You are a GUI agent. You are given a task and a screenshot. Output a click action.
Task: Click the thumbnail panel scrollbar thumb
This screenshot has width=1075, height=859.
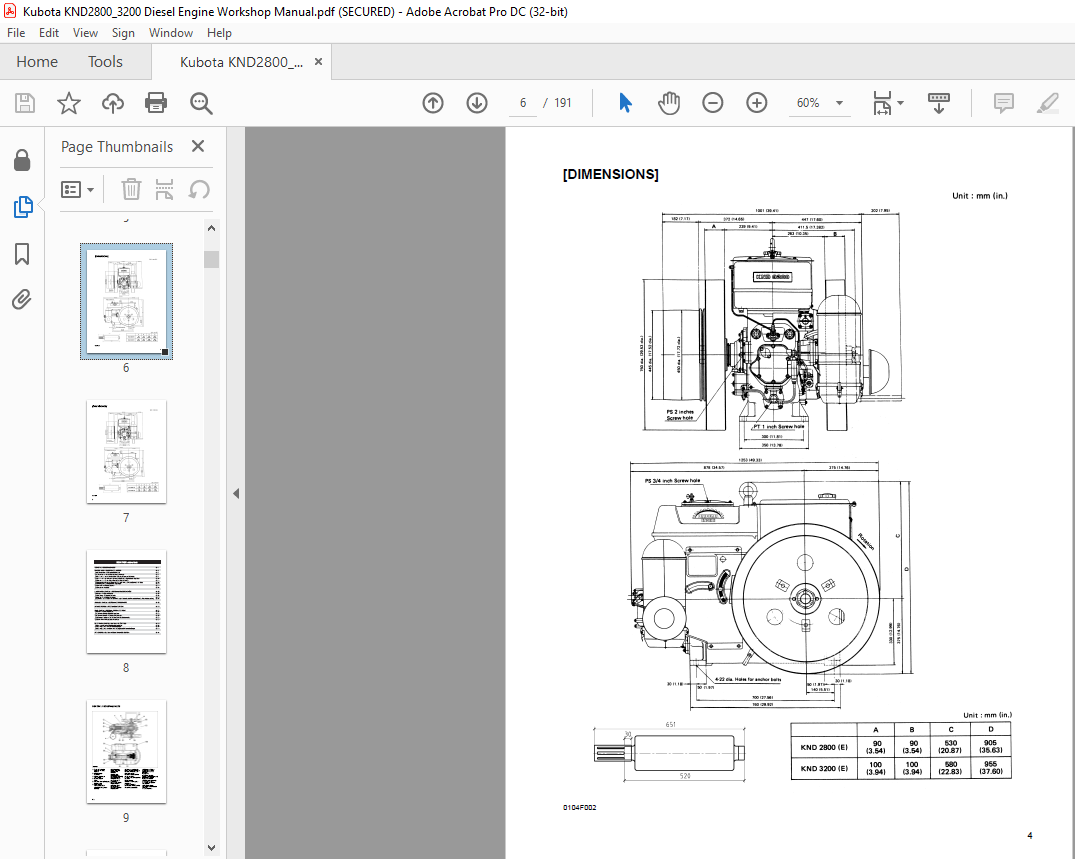tap(211, 259)
